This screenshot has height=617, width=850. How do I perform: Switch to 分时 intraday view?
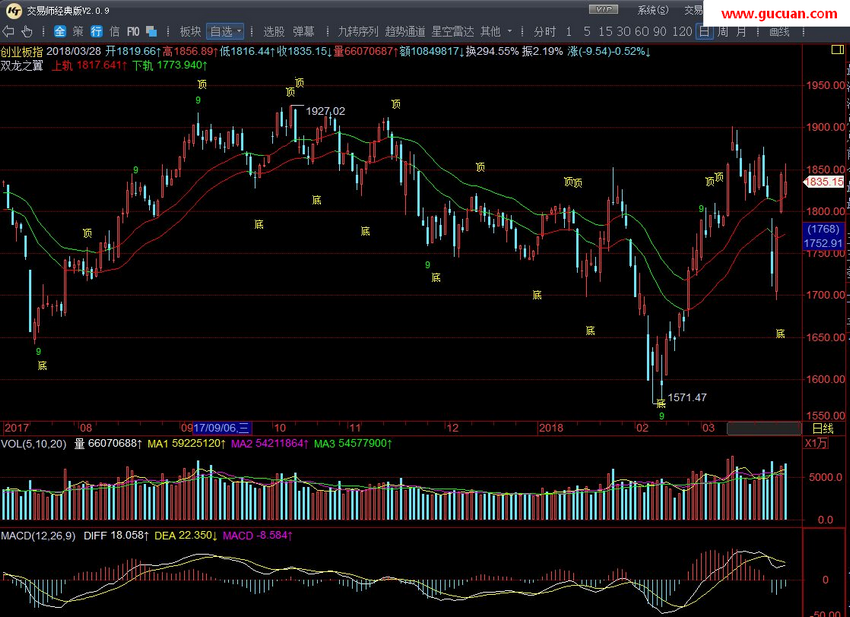click(x=544, y=31)
